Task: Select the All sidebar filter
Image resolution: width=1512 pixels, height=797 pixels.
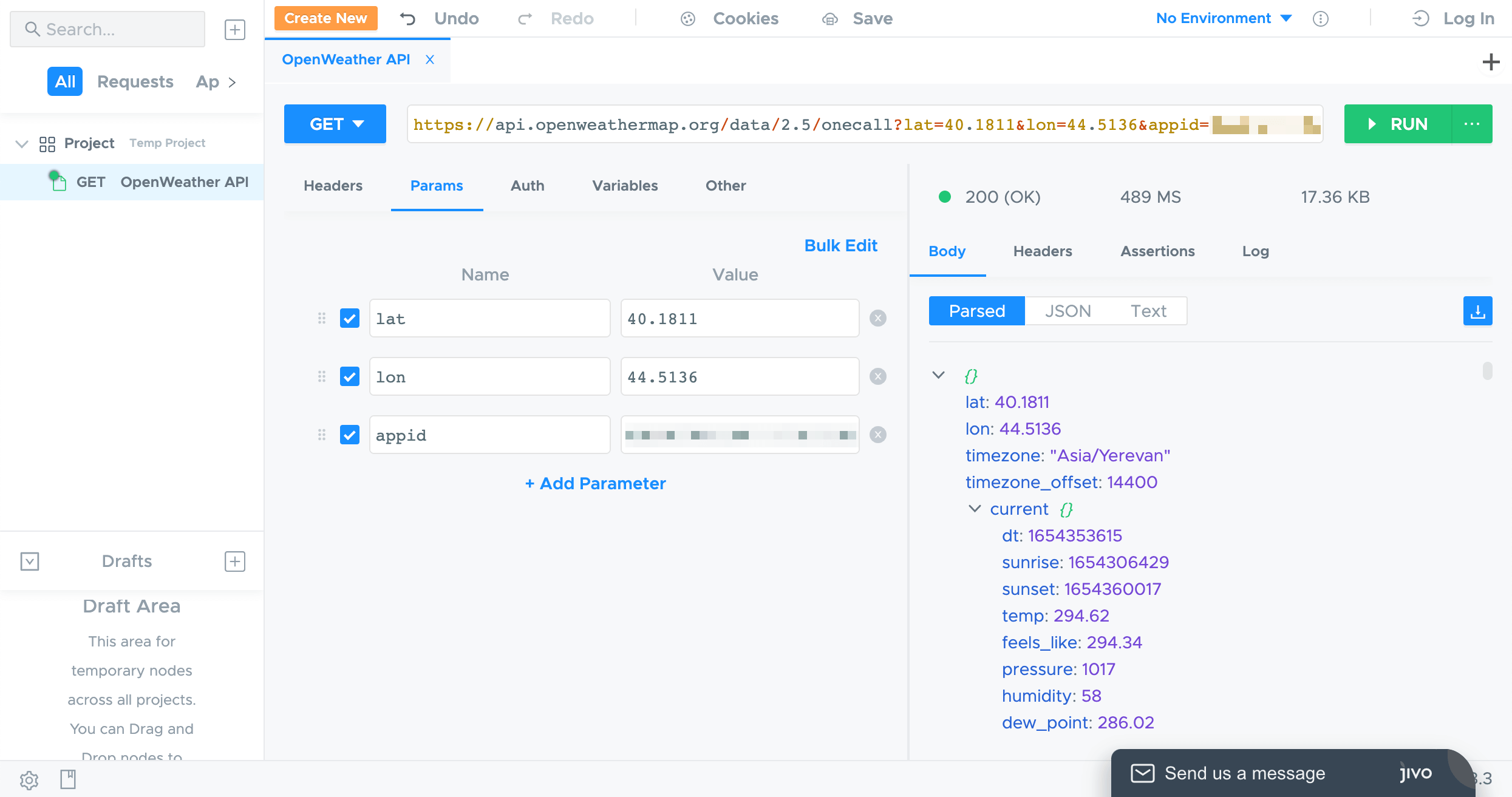Action: pyautogui.click(x=65, y=81)
